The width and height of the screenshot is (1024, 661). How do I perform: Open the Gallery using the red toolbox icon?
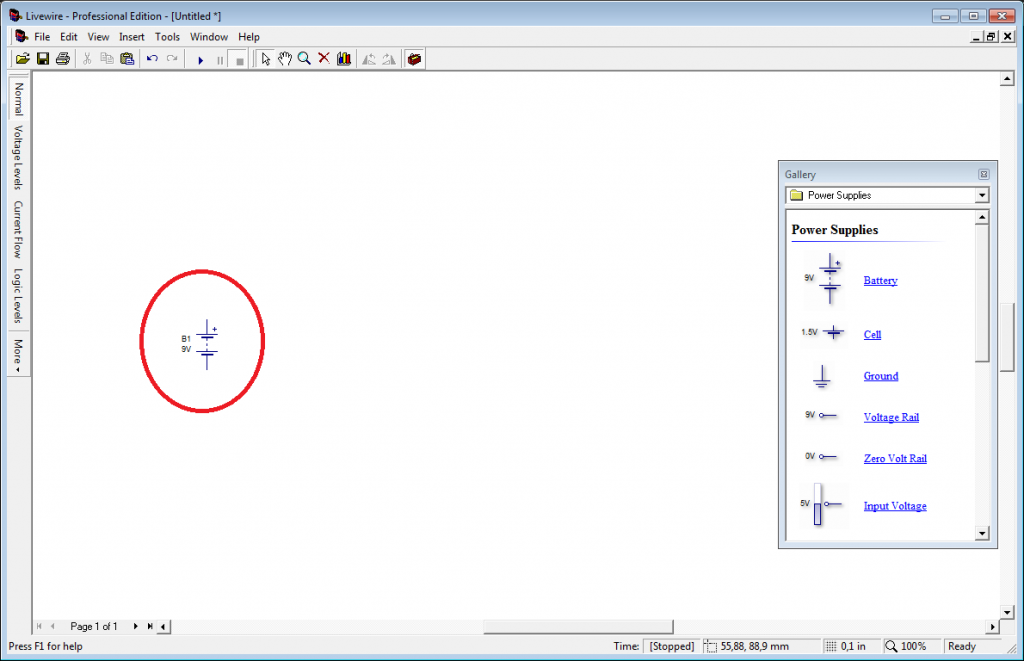coord(414,59)
